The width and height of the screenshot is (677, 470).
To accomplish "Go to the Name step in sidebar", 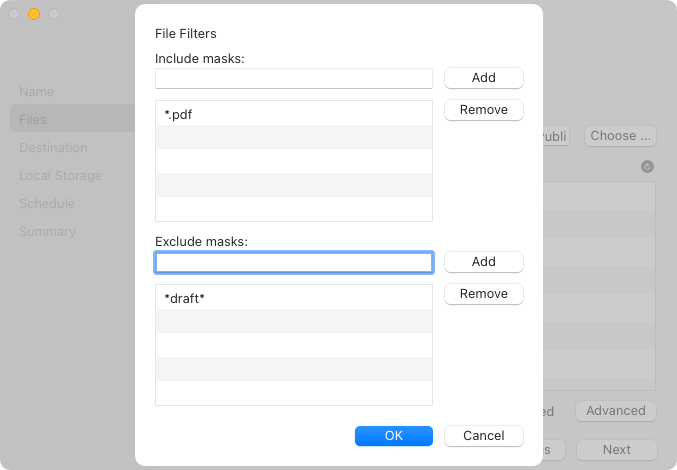I will [35, 91].
